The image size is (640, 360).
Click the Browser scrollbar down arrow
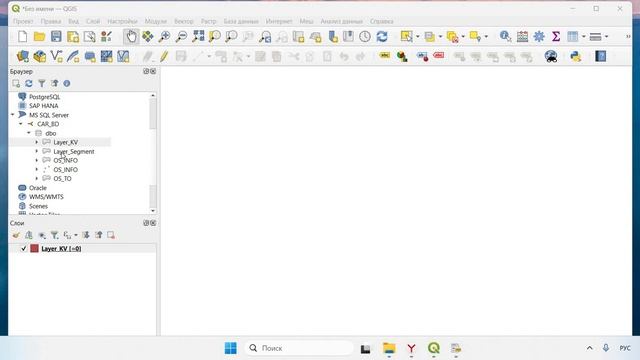pos(153,211)
